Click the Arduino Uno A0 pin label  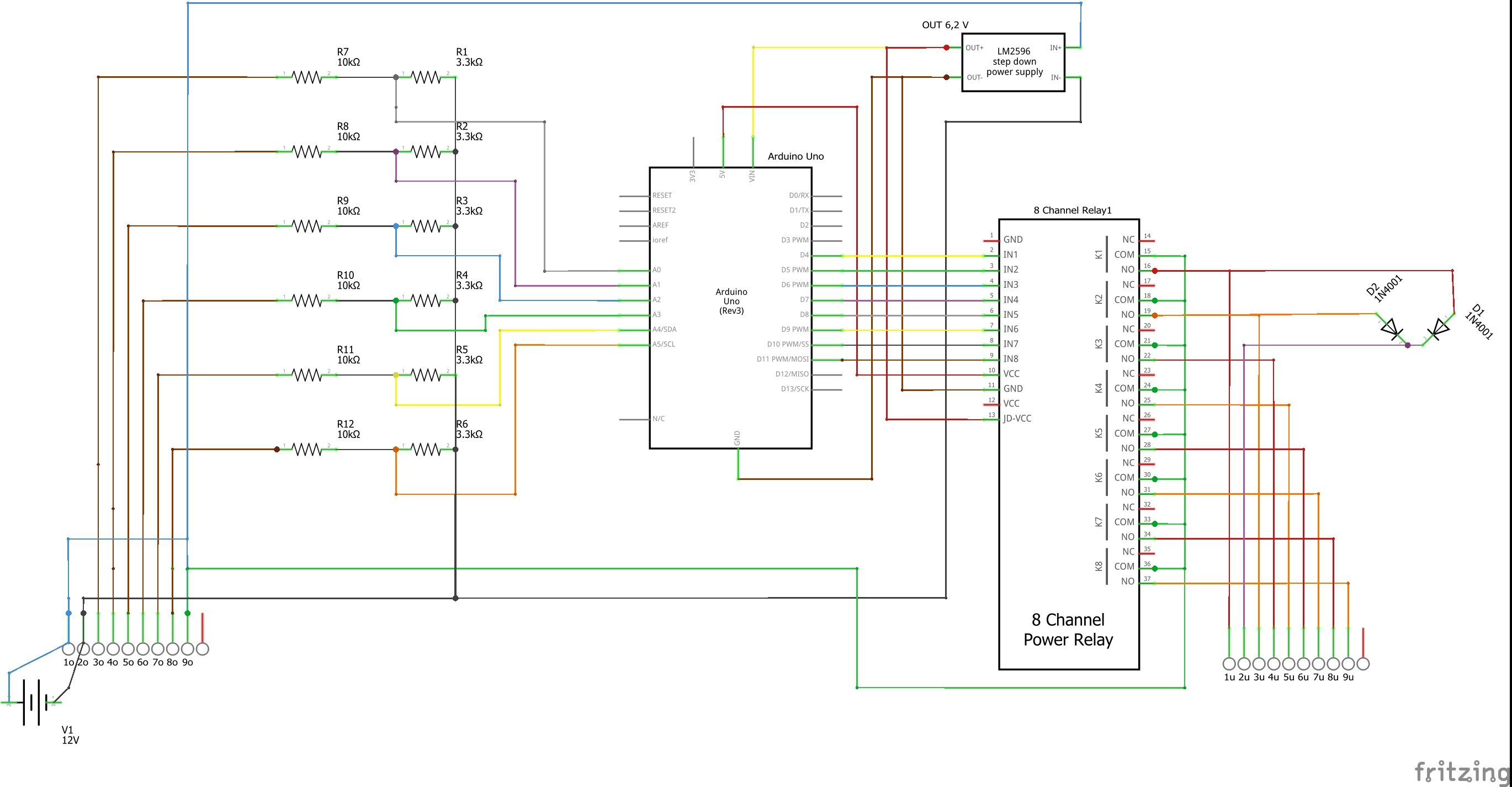[656, 270]
